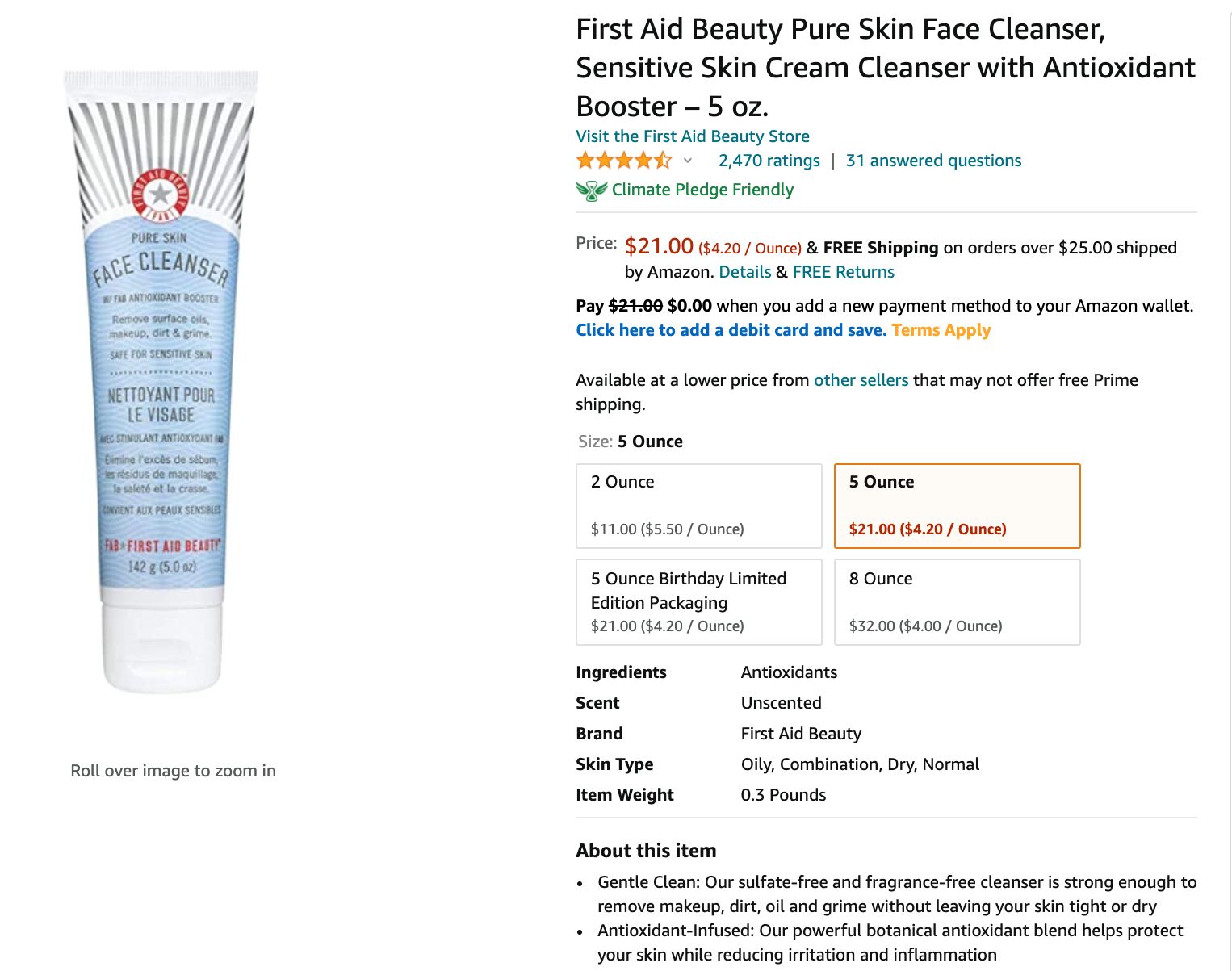
Task: Open the 2,470 ratings link
Action: pyautogui.click(x=769, y=161)
